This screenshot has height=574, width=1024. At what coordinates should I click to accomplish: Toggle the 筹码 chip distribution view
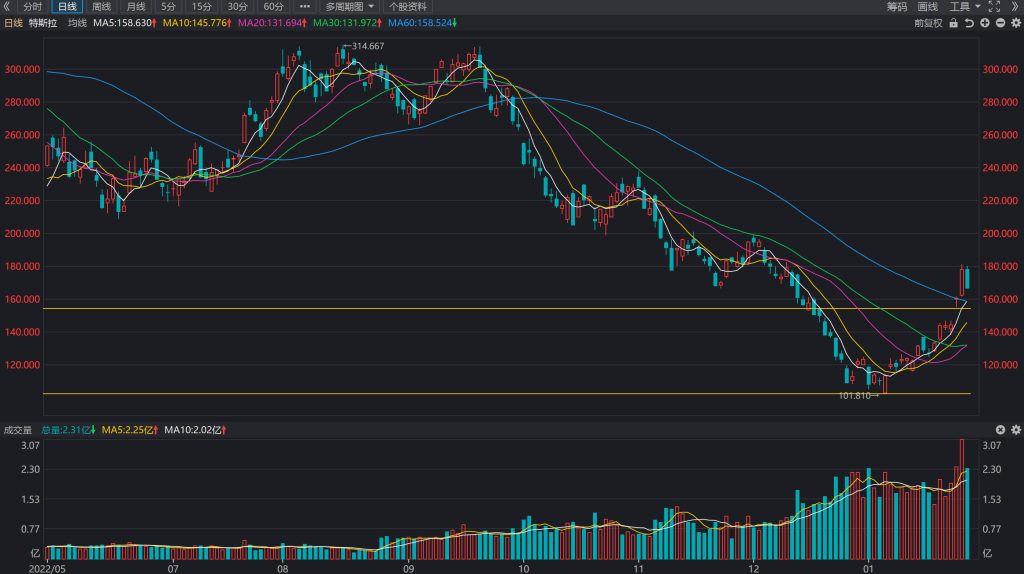point(897,7)
